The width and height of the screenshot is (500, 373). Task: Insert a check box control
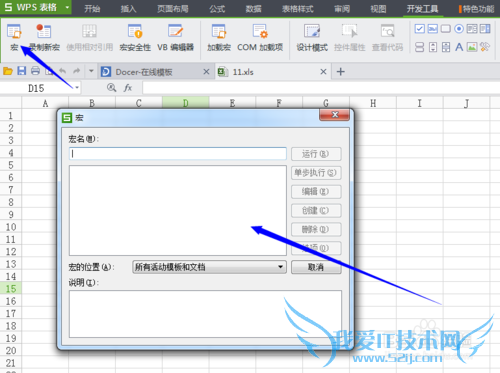point(420,29)
